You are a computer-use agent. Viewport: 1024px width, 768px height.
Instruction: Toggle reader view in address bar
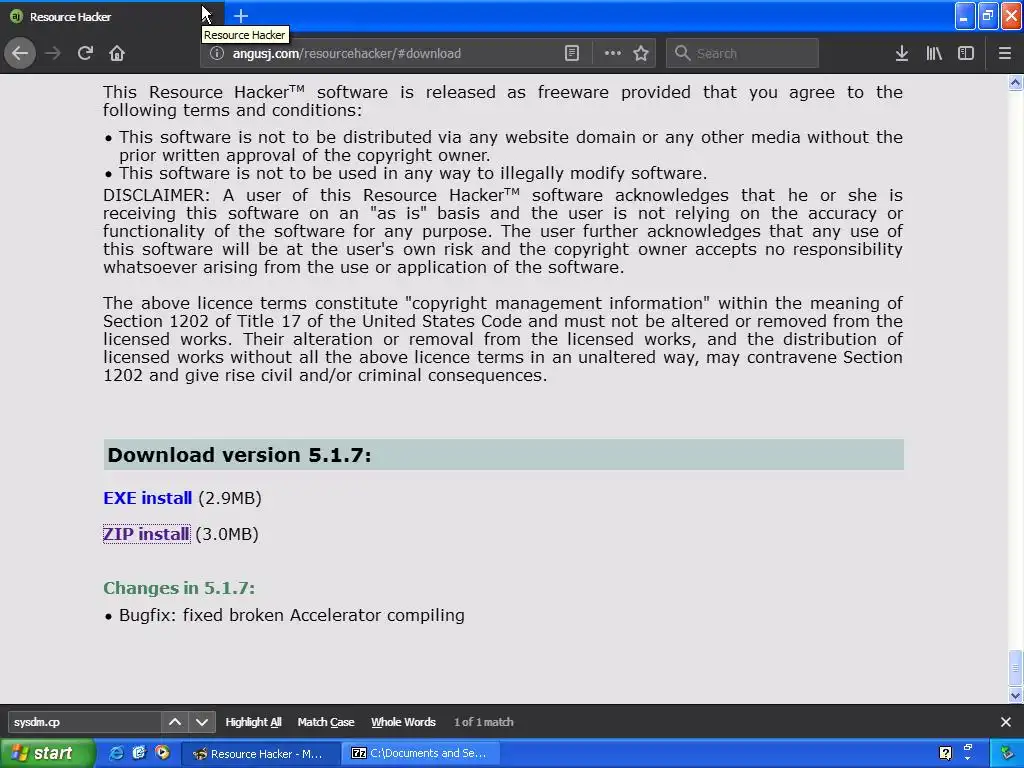(x=571, y=54)
